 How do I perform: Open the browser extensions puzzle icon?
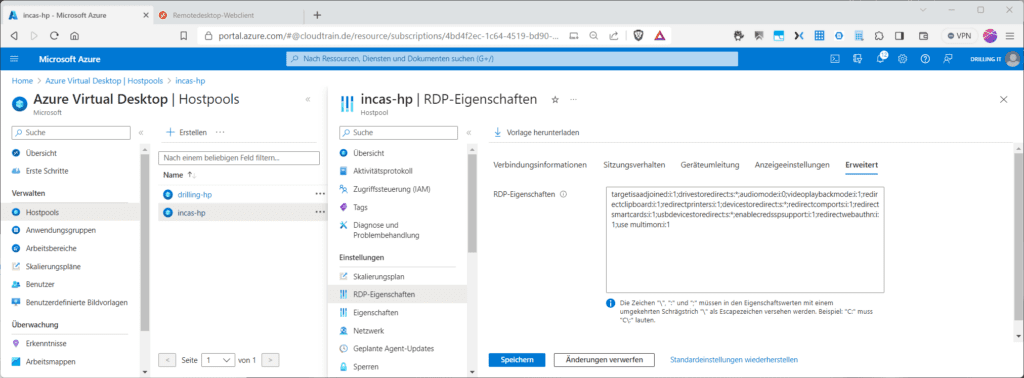tap(879, 36)
